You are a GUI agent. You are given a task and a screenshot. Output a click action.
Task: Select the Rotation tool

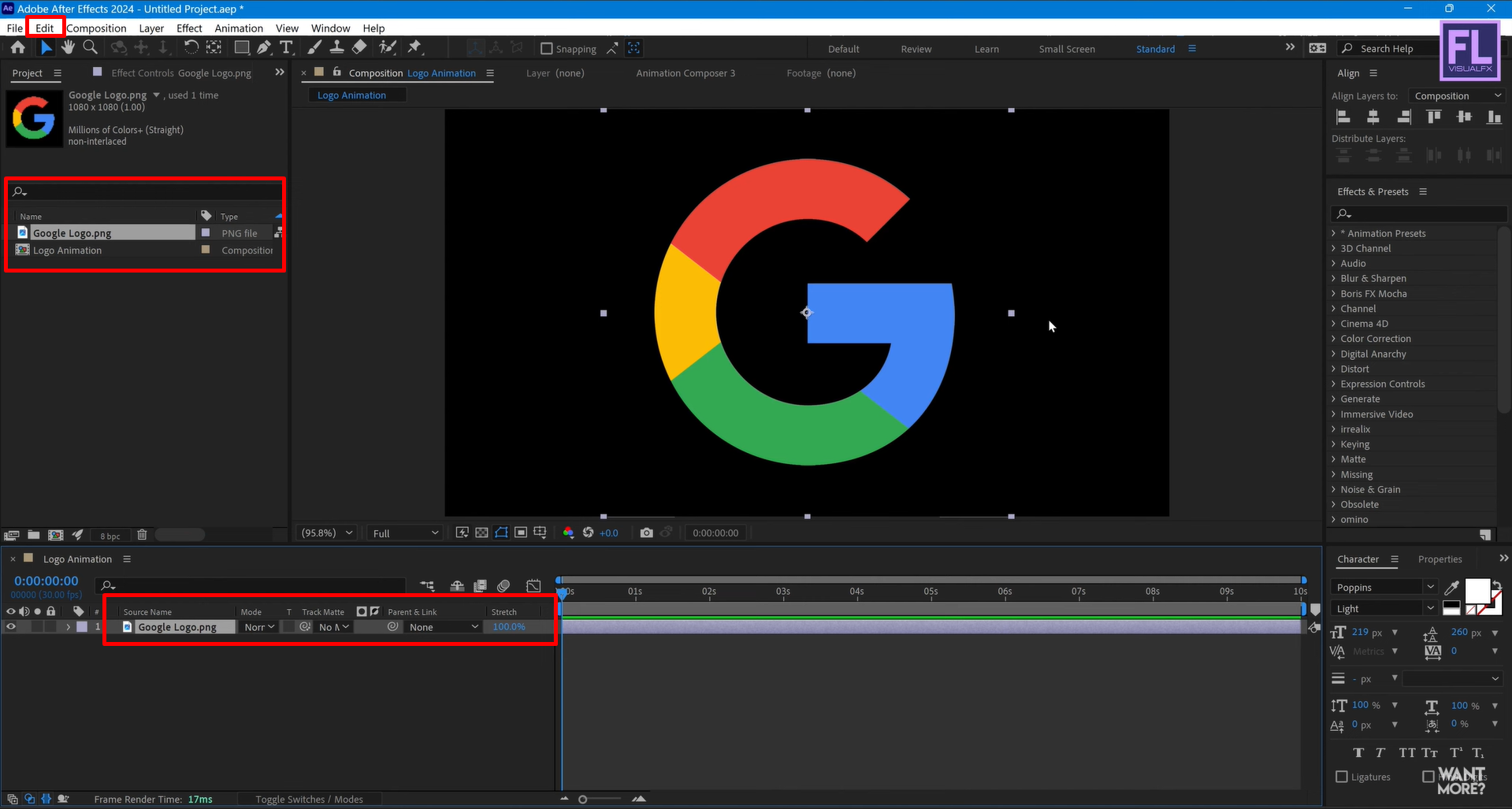click(x=191, y=48)
